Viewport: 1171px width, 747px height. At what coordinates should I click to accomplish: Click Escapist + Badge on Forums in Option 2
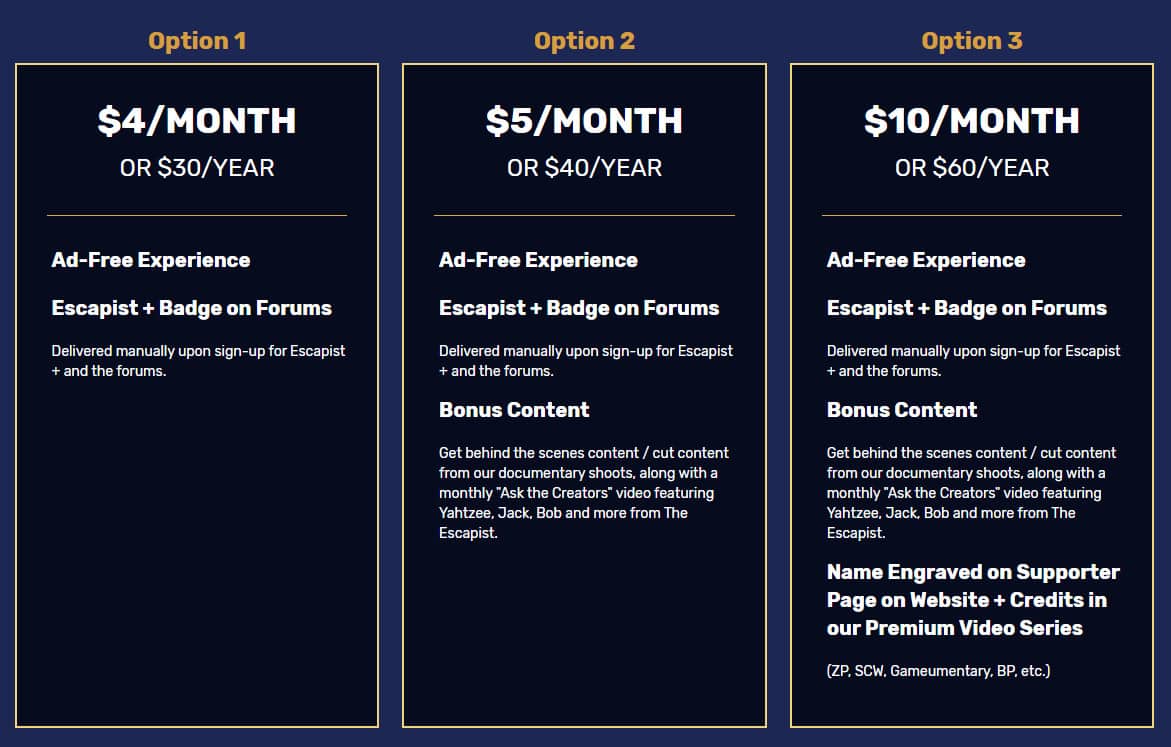(x=579, y=308)
